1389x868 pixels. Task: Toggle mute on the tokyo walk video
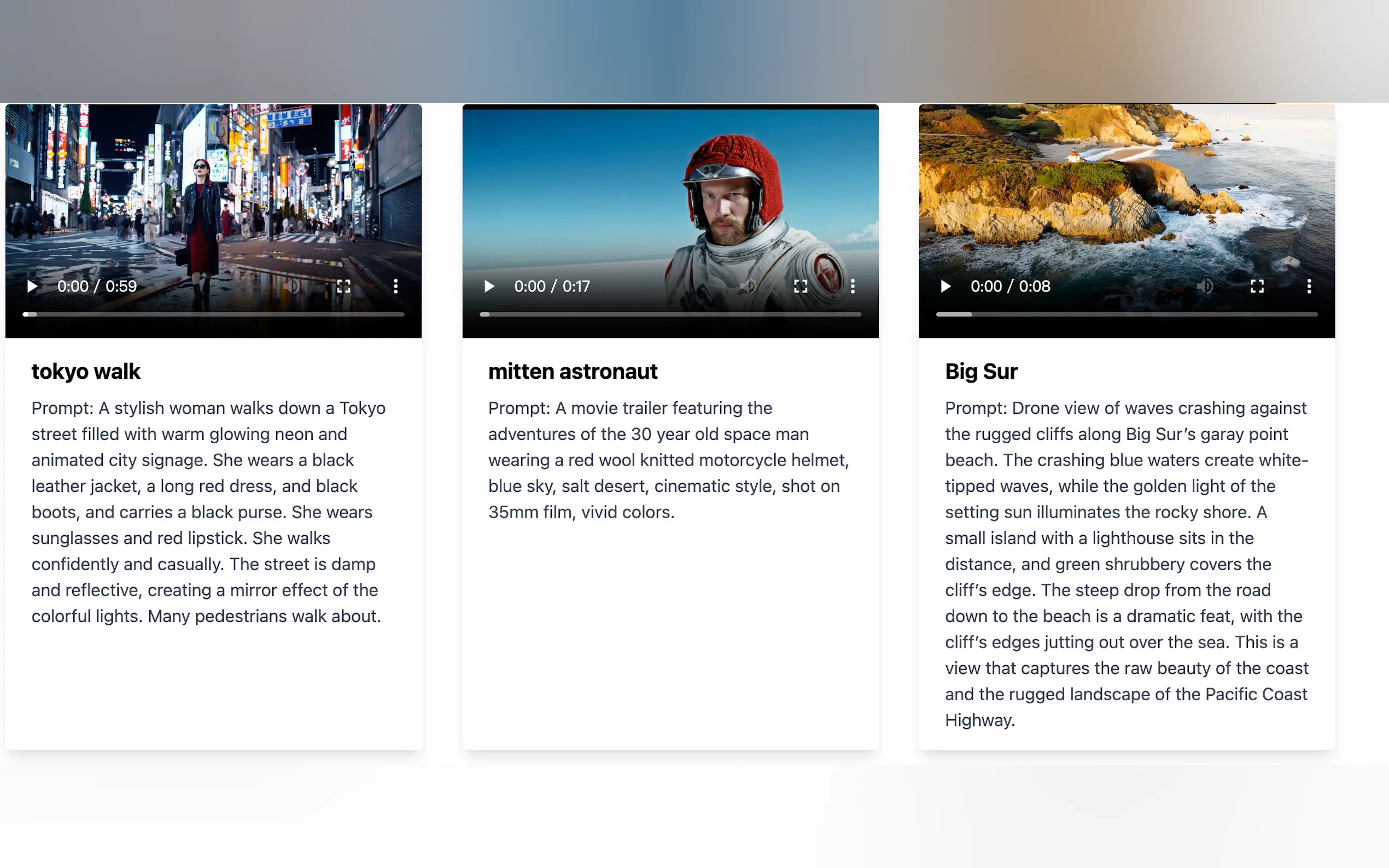click(x=291, y=286)
